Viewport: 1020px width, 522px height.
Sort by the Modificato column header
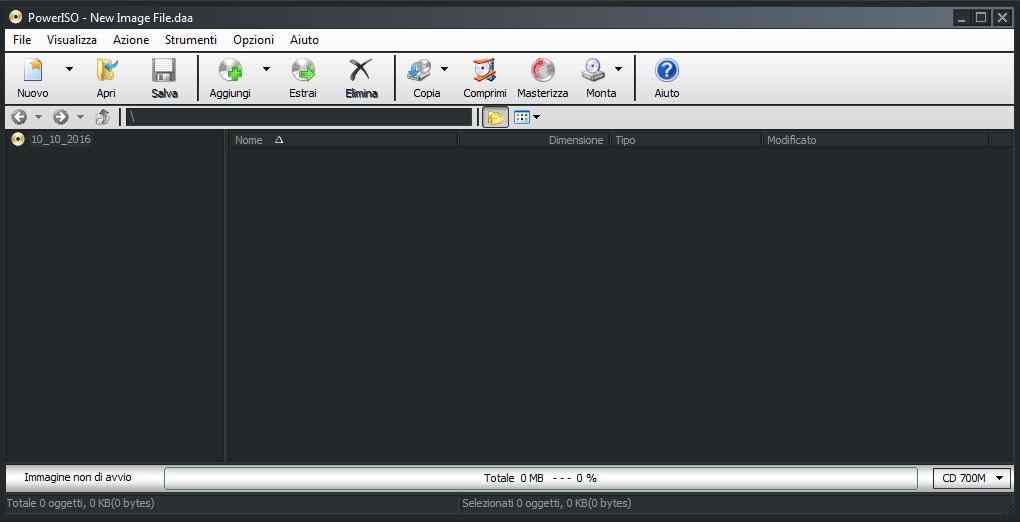click(876, 140)
